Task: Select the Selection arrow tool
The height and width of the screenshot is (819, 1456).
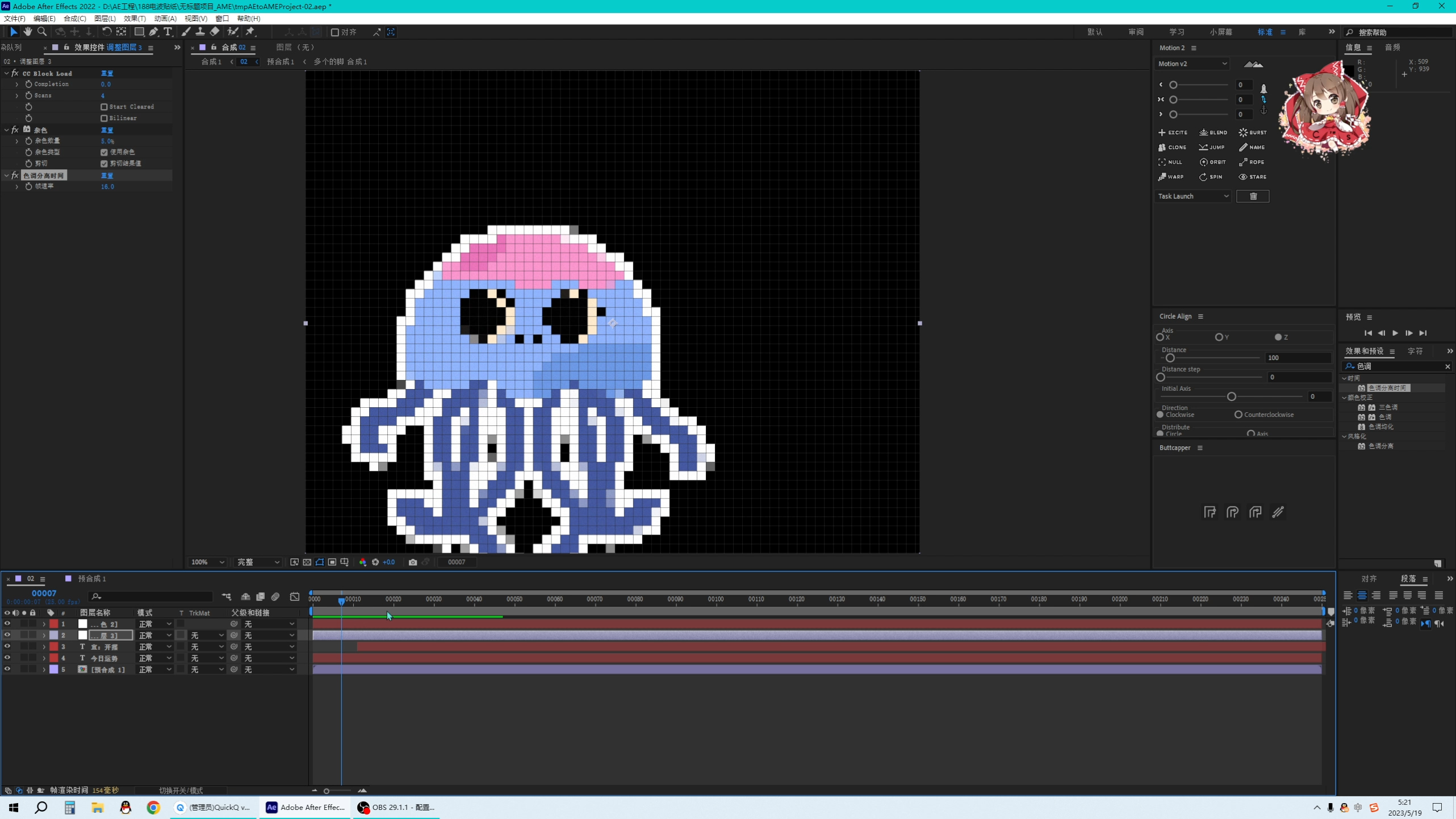Action: 14,32
